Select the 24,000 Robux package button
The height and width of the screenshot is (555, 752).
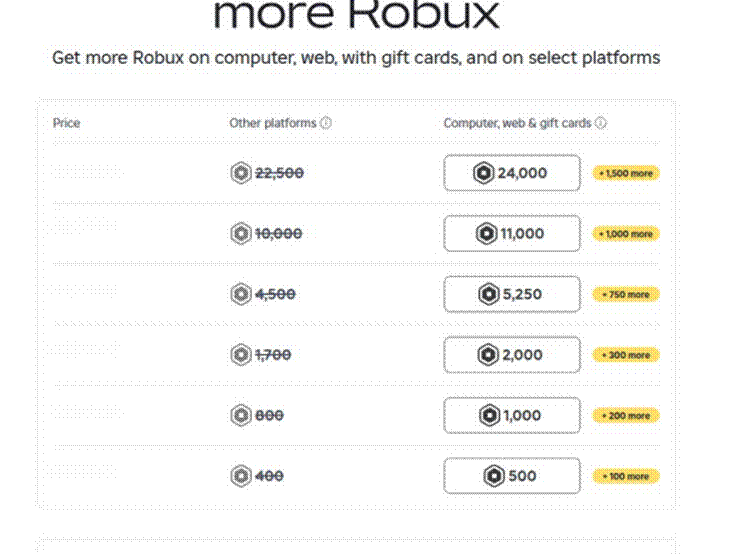point(512,173)
